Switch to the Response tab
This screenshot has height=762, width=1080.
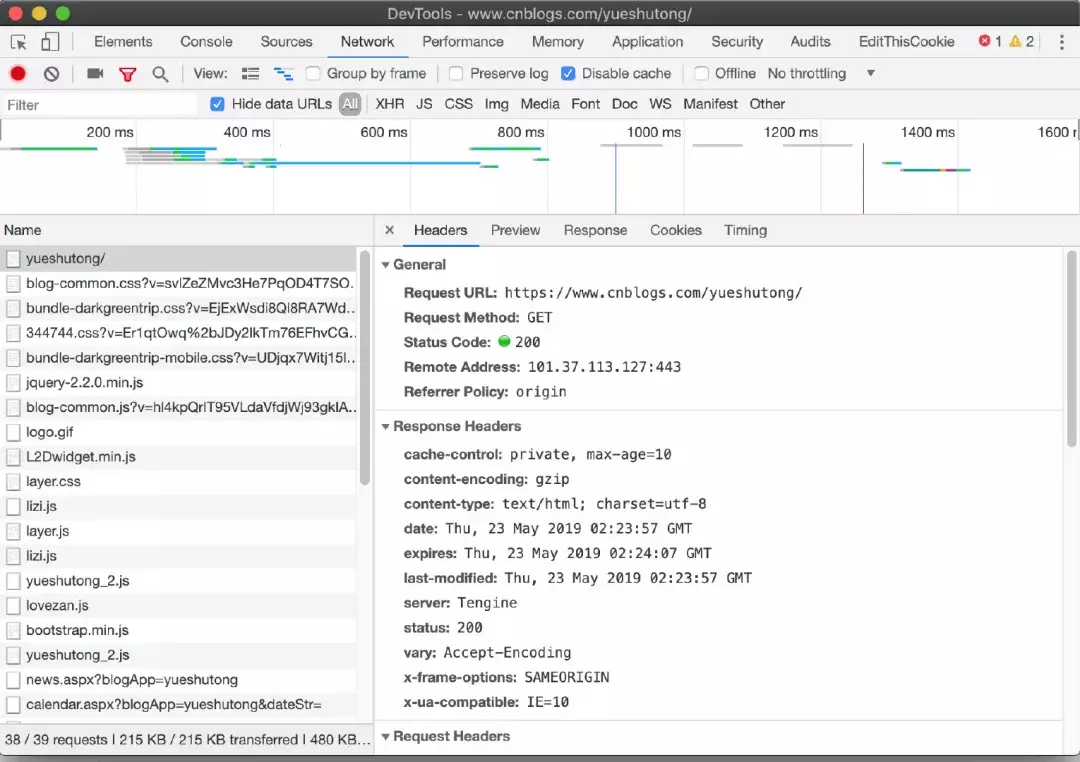[x=595, y=230]
